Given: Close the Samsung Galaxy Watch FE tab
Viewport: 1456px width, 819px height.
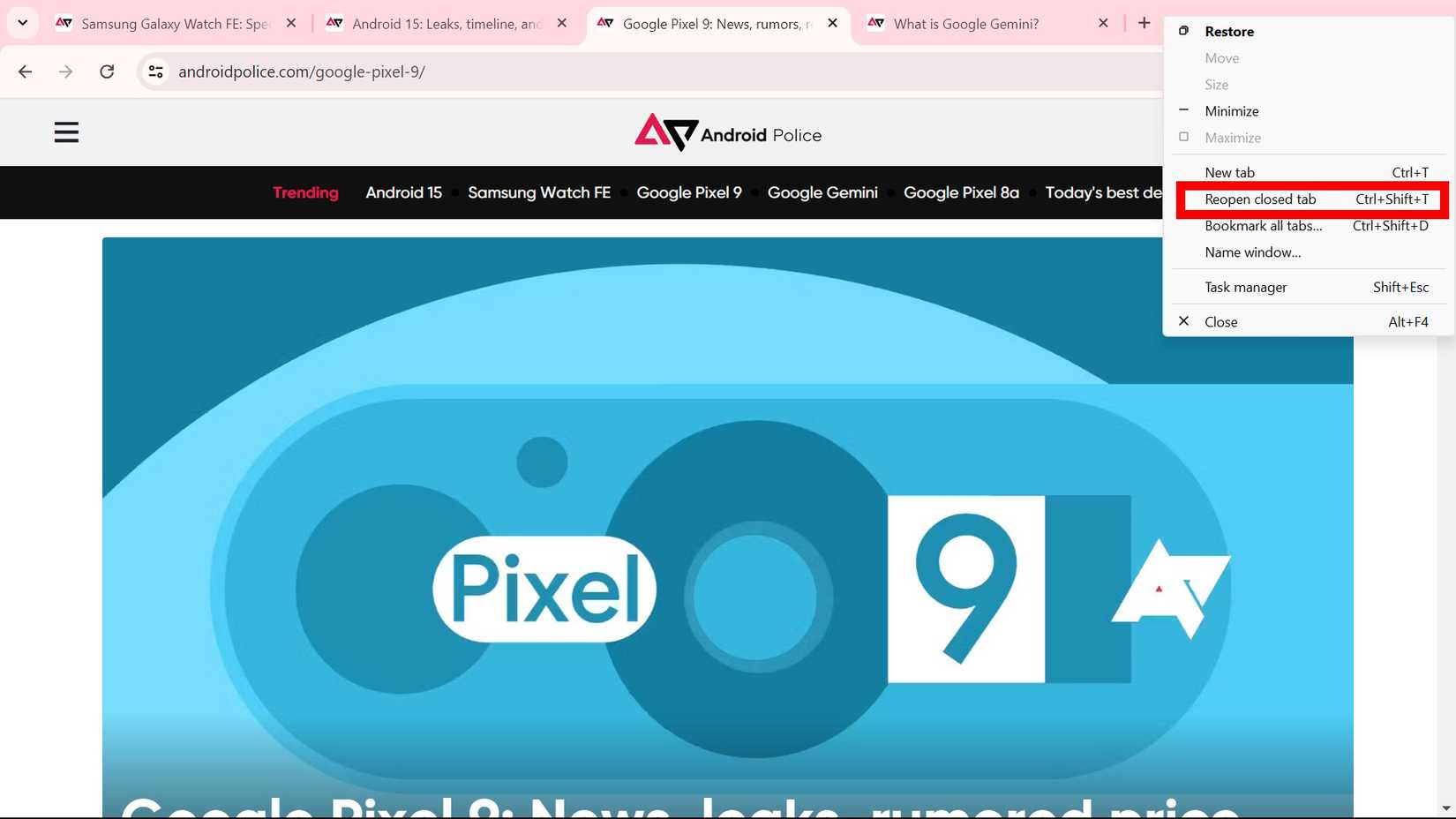Looking at the screenshot, I should coord(291,23).
